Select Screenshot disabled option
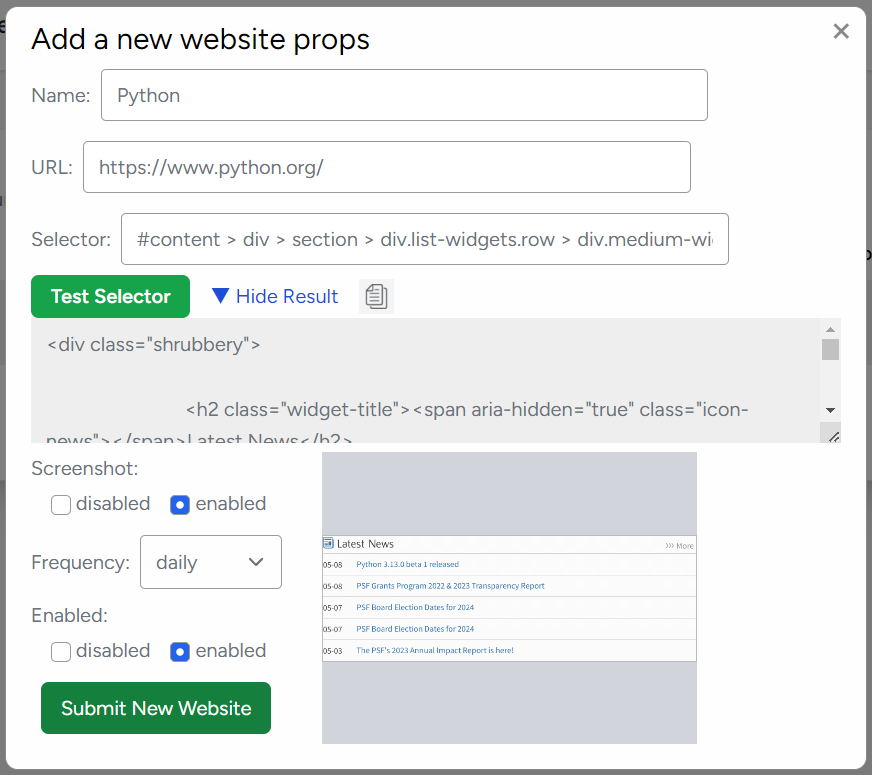The image size is (872, 775). 61,505
